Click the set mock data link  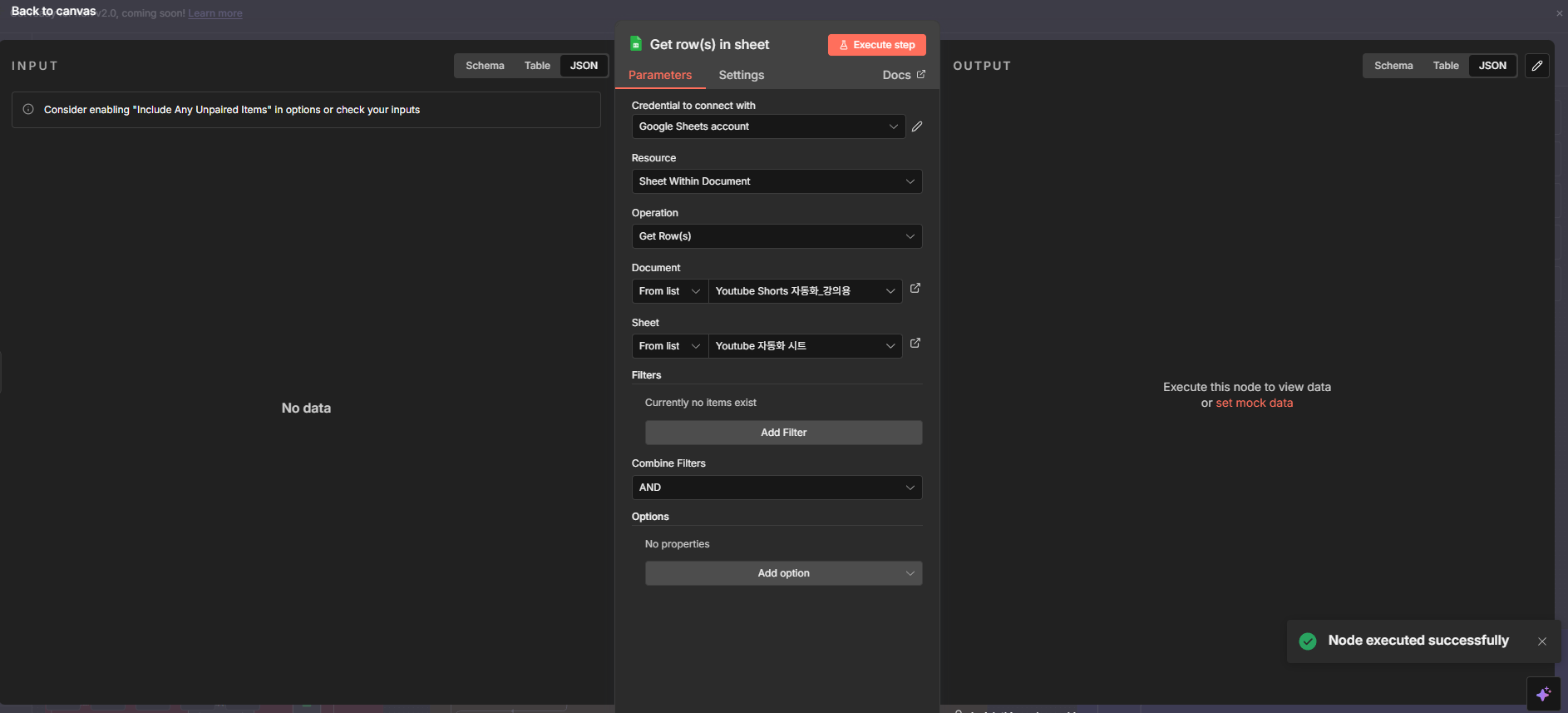[x=1255, y=403]
